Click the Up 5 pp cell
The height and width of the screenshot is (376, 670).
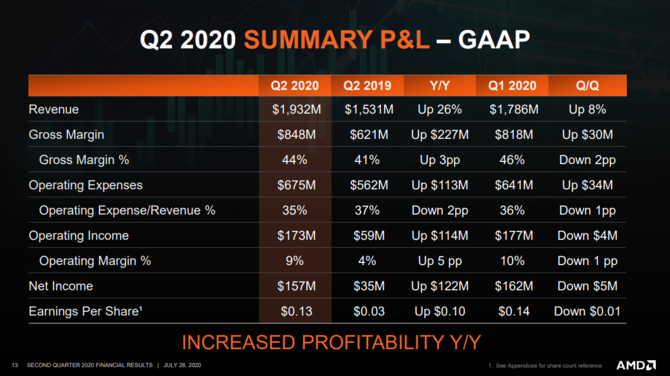pos(440,261)
